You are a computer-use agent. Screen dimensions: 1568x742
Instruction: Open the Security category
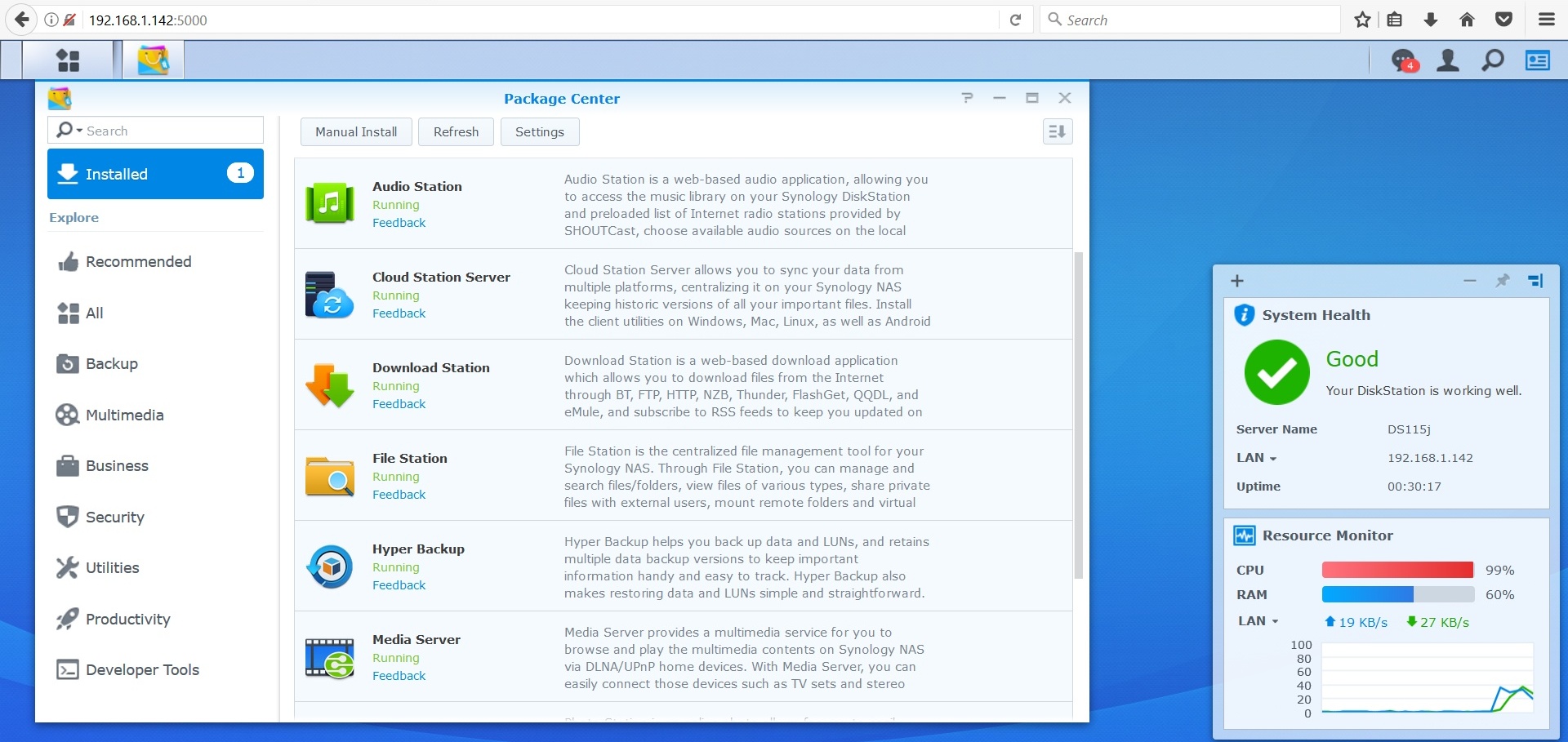point(155,518)
